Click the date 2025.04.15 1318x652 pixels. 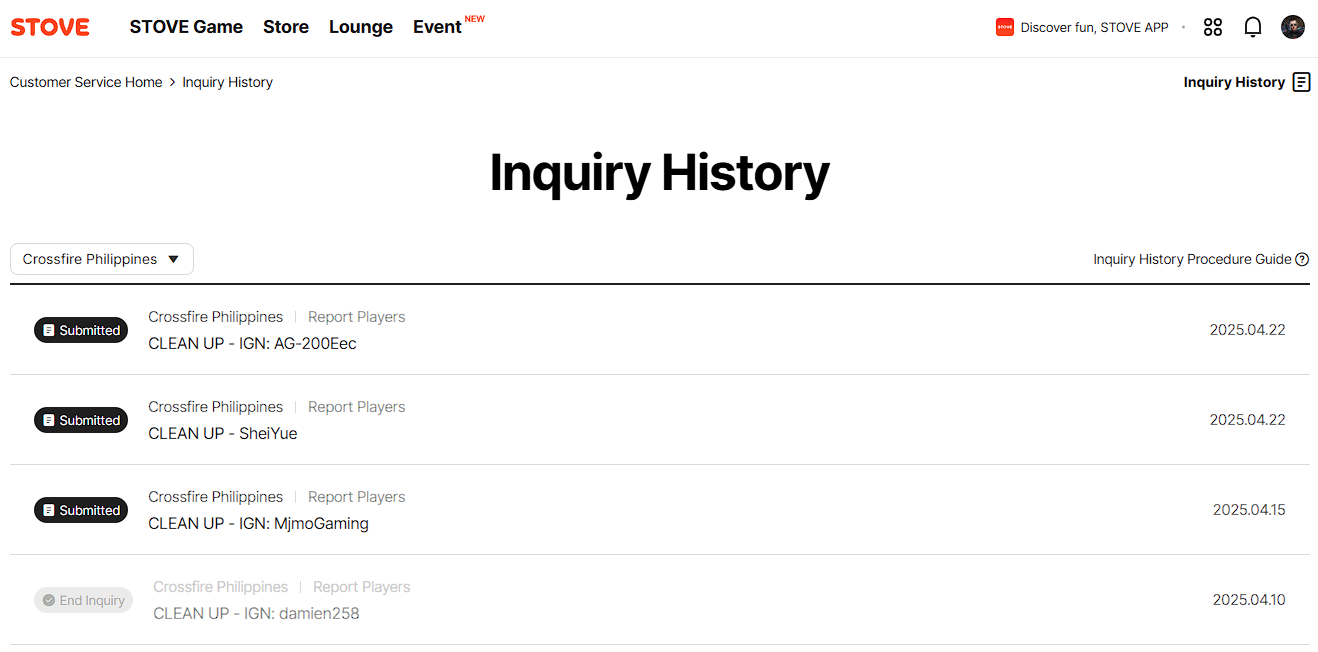pyautogui.click(x=1249, y=510)
